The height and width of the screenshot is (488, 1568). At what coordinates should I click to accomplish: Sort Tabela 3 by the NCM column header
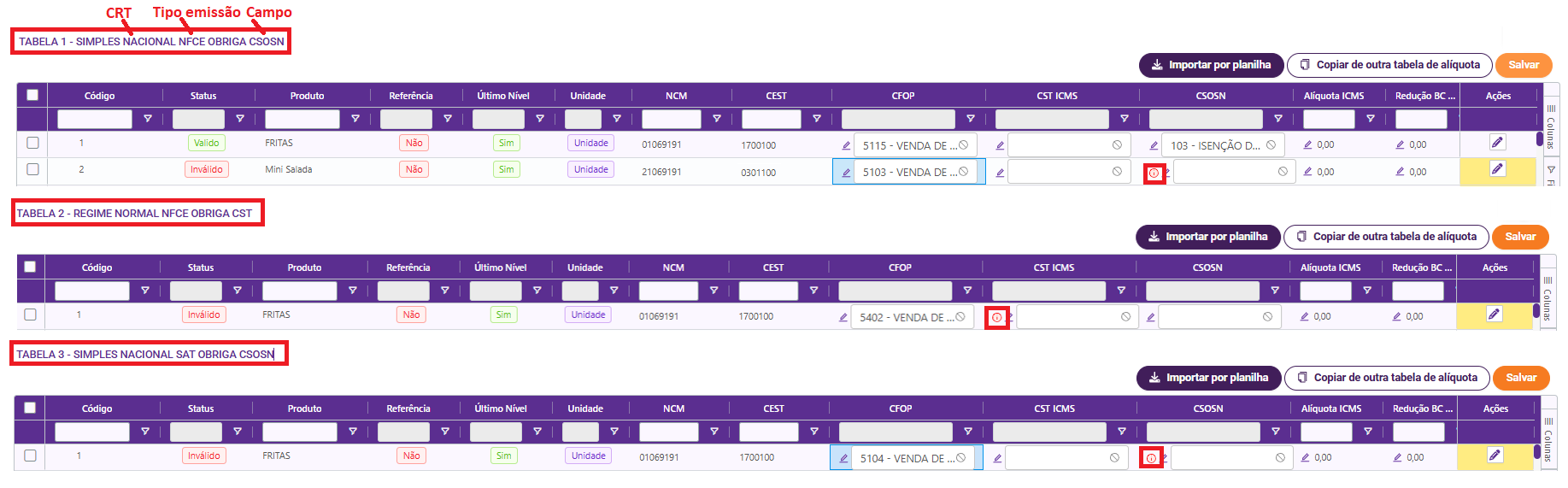[x=674, y=409]
